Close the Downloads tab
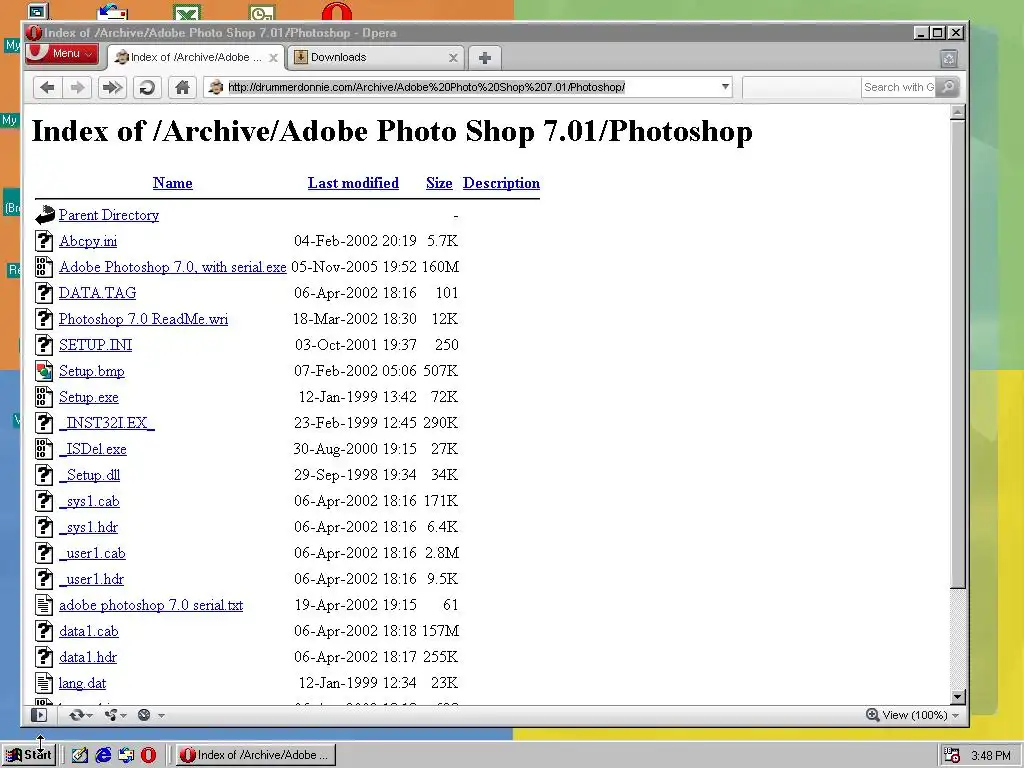Image resolution: width=1024 pixels, height=768 pixels. point(453,58)
